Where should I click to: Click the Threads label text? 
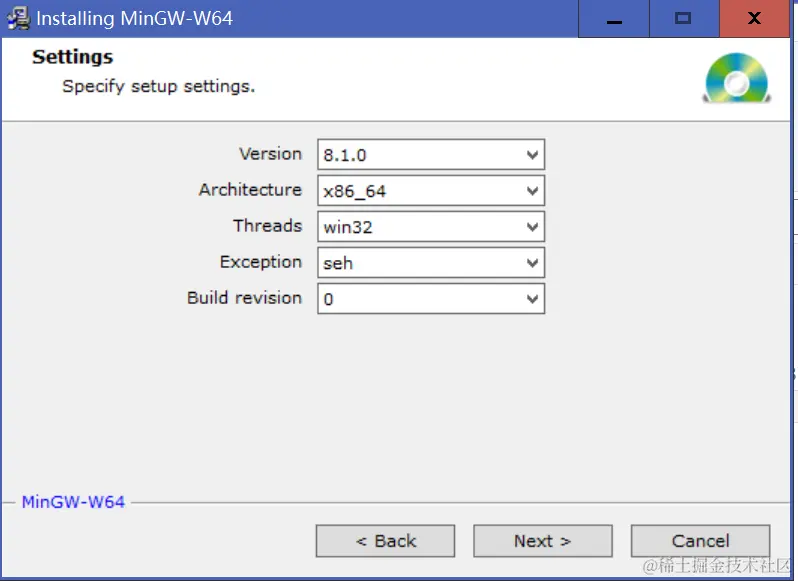[268, 225]
